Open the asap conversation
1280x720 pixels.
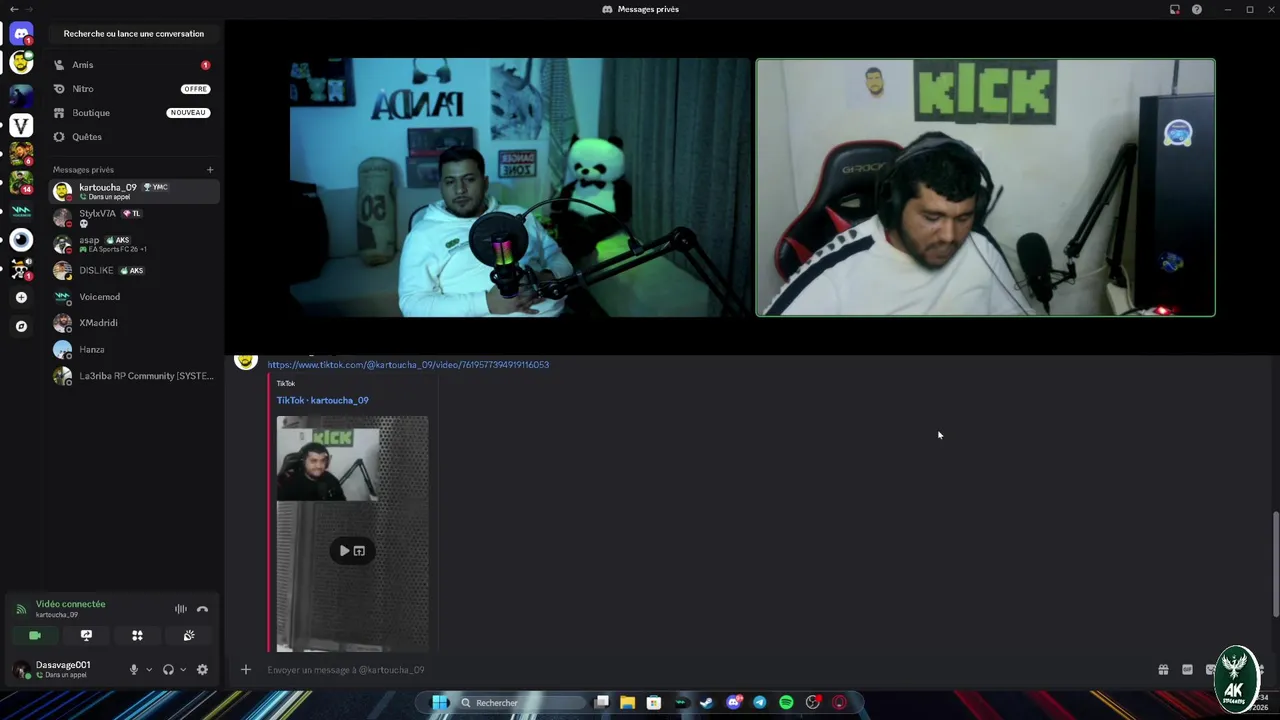click(133, 244)
